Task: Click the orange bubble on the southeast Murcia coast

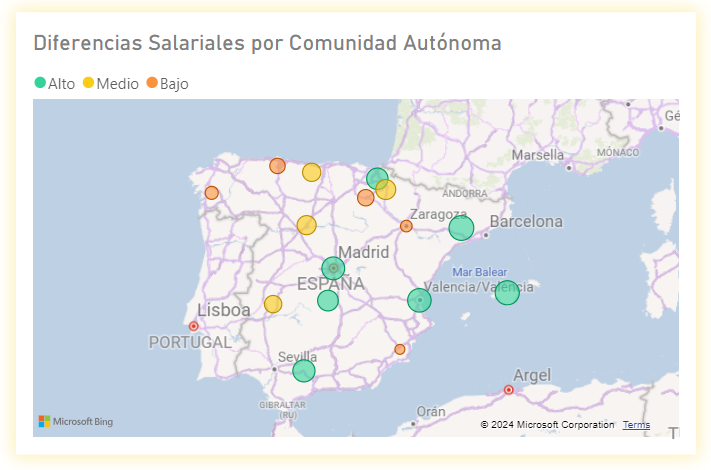Action: [400, 349]
